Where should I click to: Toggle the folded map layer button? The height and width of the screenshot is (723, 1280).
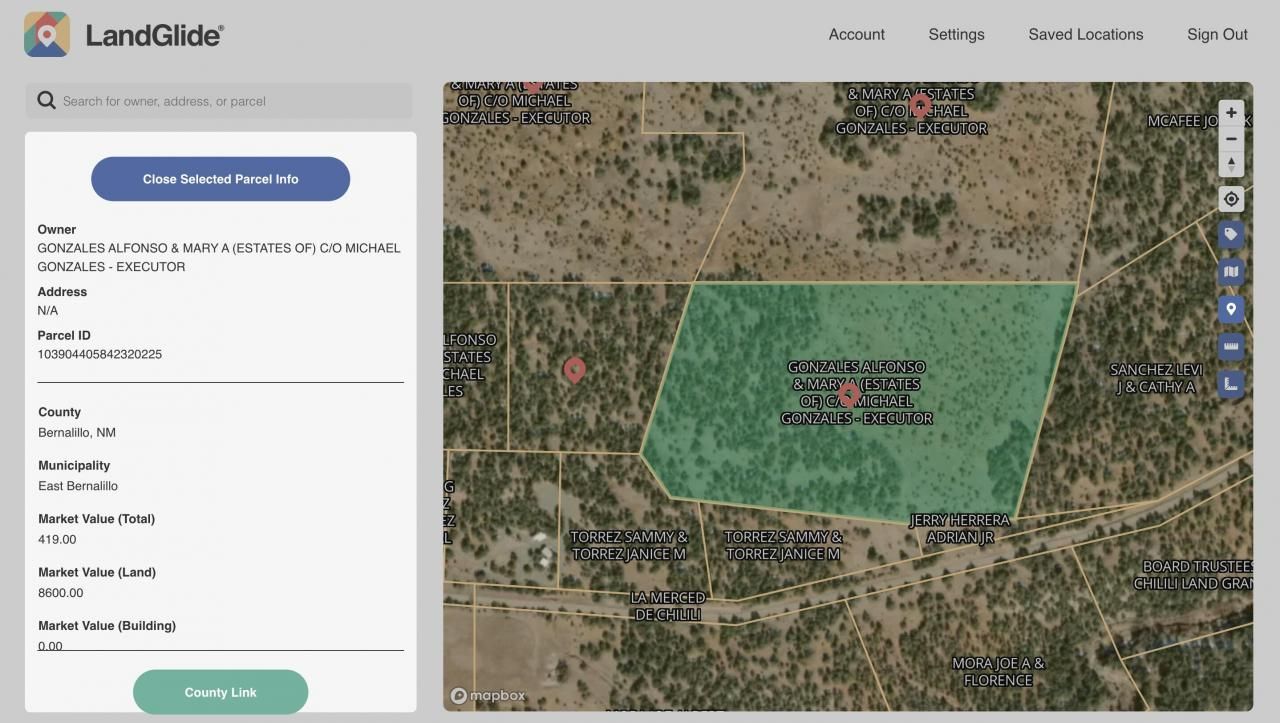click(1231, 272)
